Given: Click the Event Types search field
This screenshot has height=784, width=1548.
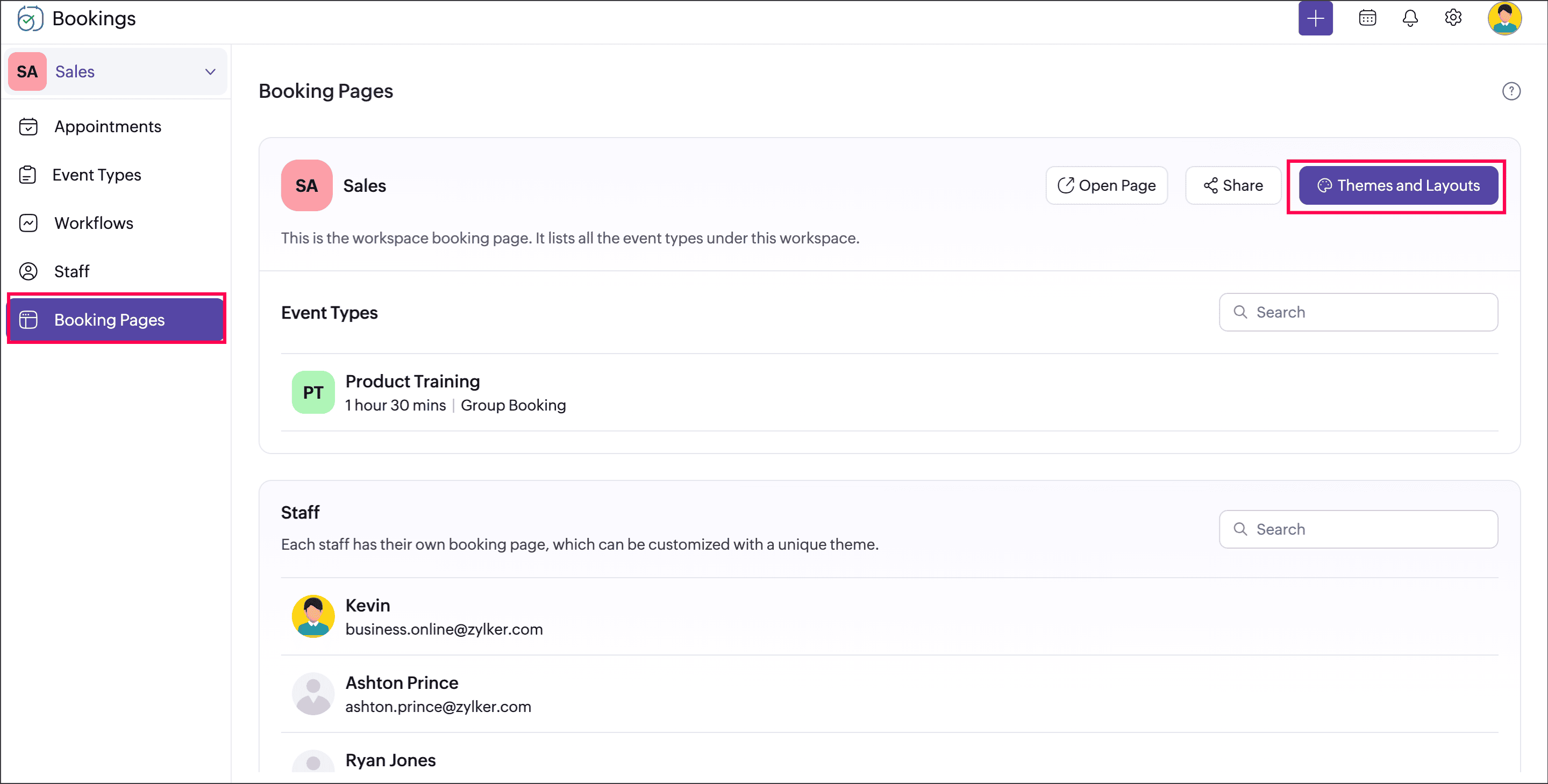Looking at the screenshot, I should (1358, 312).
